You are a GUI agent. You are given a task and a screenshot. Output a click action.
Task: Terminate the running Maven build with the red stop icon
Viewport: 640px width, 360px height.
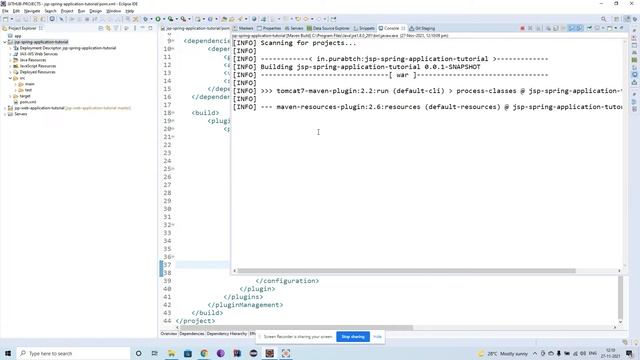pos(522,28)
